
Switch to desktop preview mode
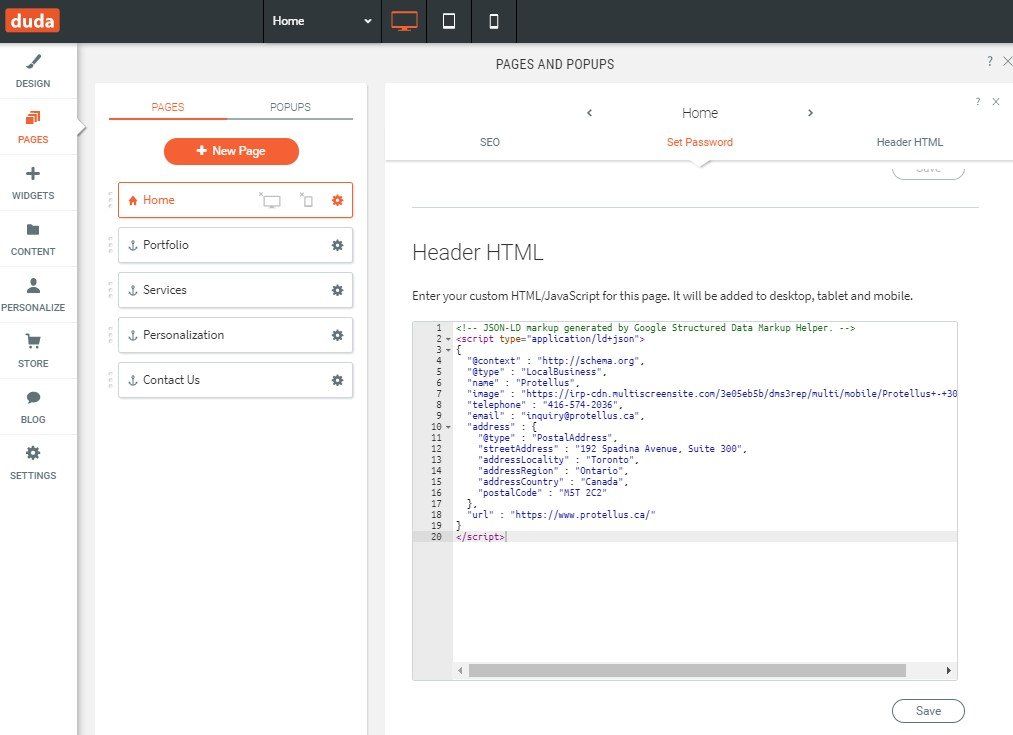tap(404, 21)
